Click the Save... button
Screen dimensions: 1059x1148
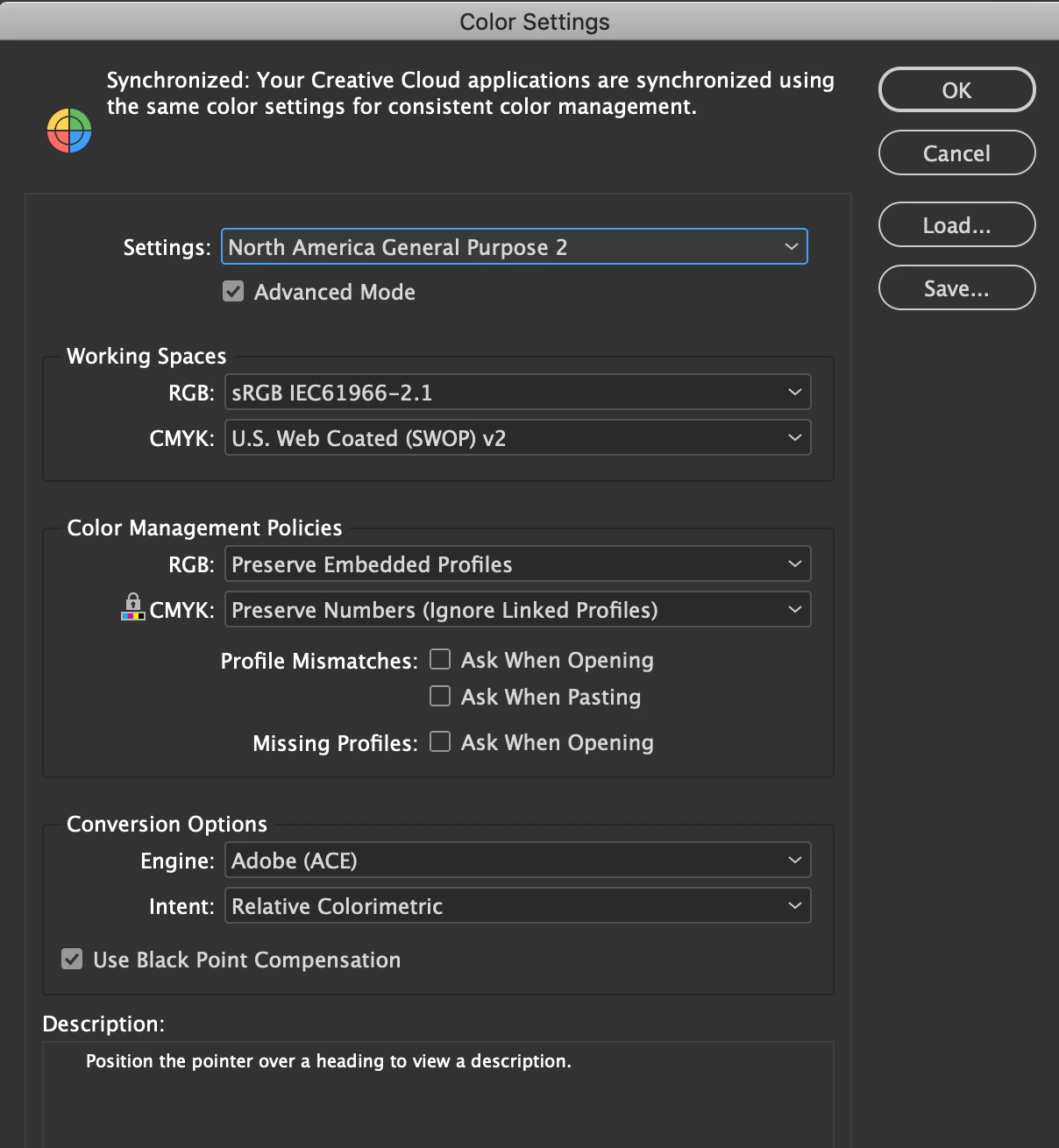coord(957,287)
